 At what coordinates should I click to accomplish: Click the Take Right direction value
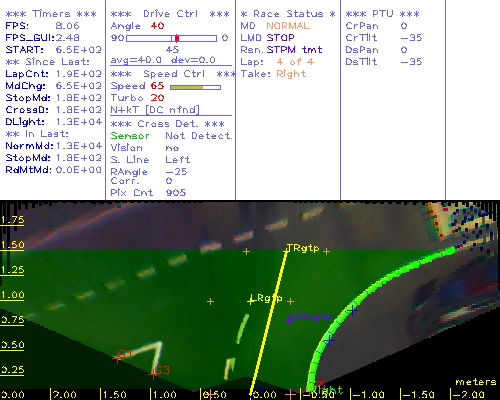coord(291,74)
